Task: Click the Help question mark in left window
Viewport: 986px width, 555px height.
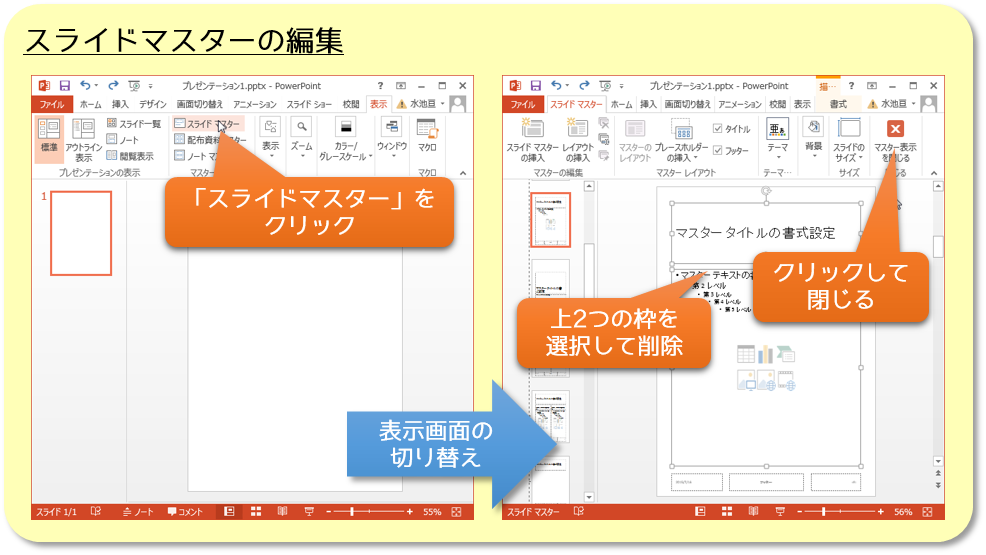Action: (x=380, y=85)
